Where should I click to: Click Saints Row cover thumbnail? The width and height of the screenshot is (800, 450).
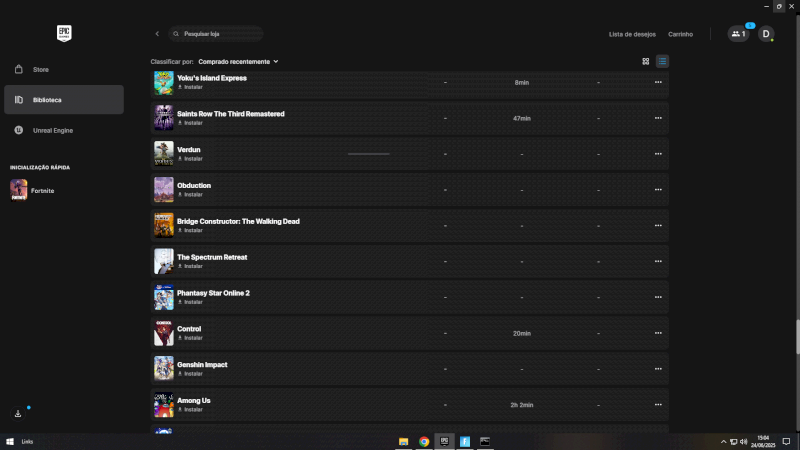click(164, 118)
